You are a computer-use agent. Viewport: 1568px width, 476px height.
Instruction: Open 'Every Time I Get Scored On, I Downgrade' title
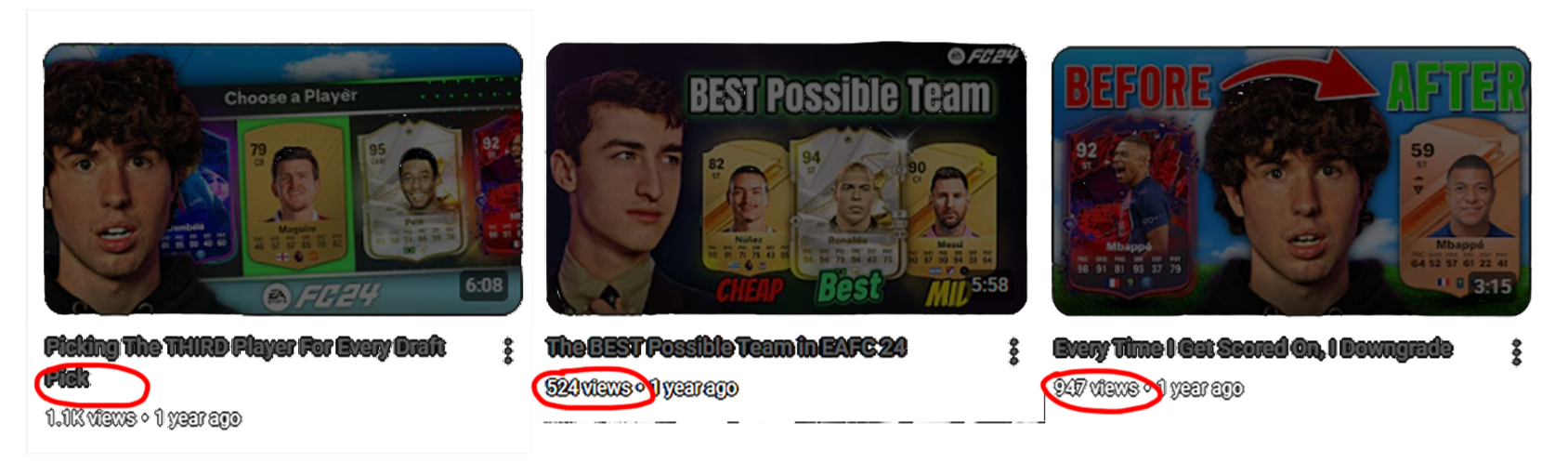click(1252, 349)
